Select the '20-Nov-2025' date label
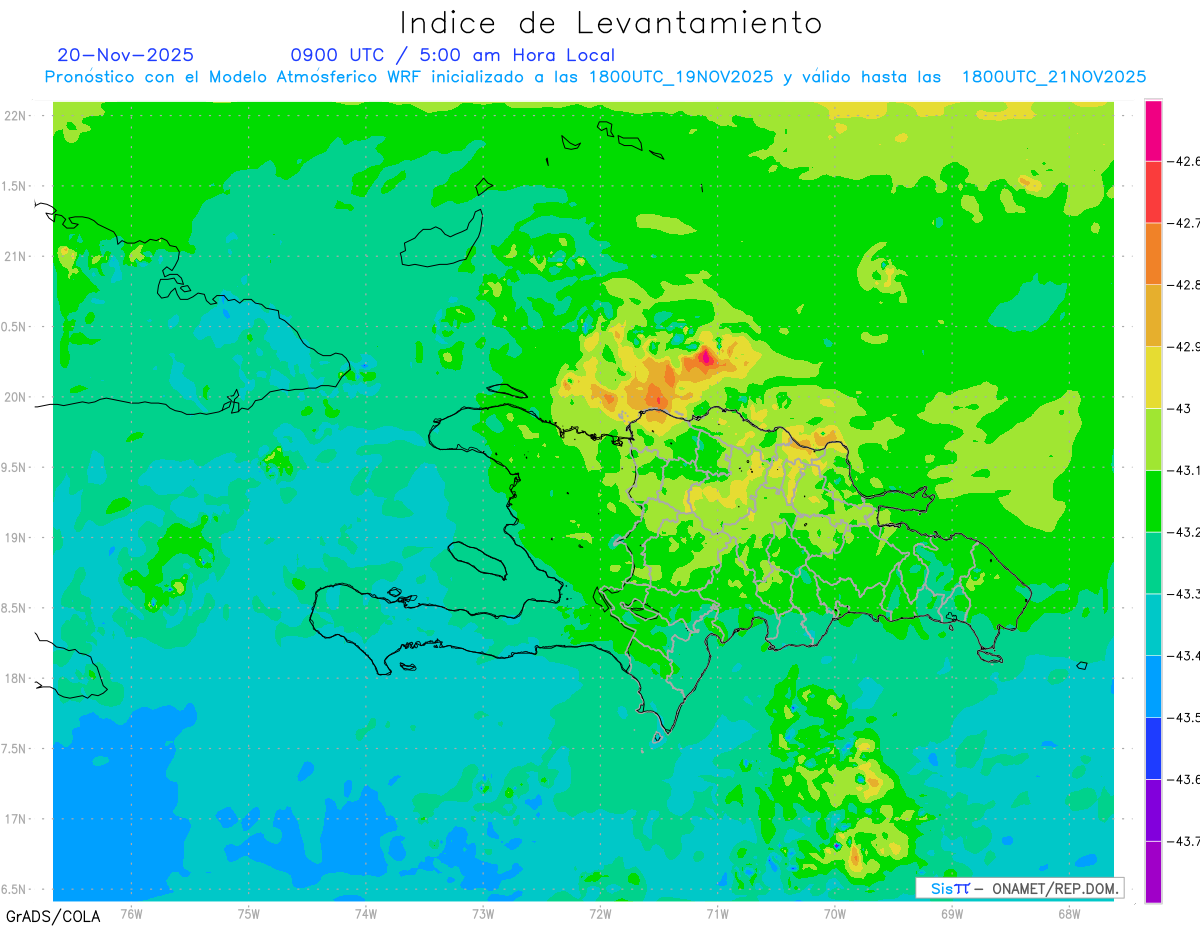This screenshot has width=1200, height=927. (126, 55)
